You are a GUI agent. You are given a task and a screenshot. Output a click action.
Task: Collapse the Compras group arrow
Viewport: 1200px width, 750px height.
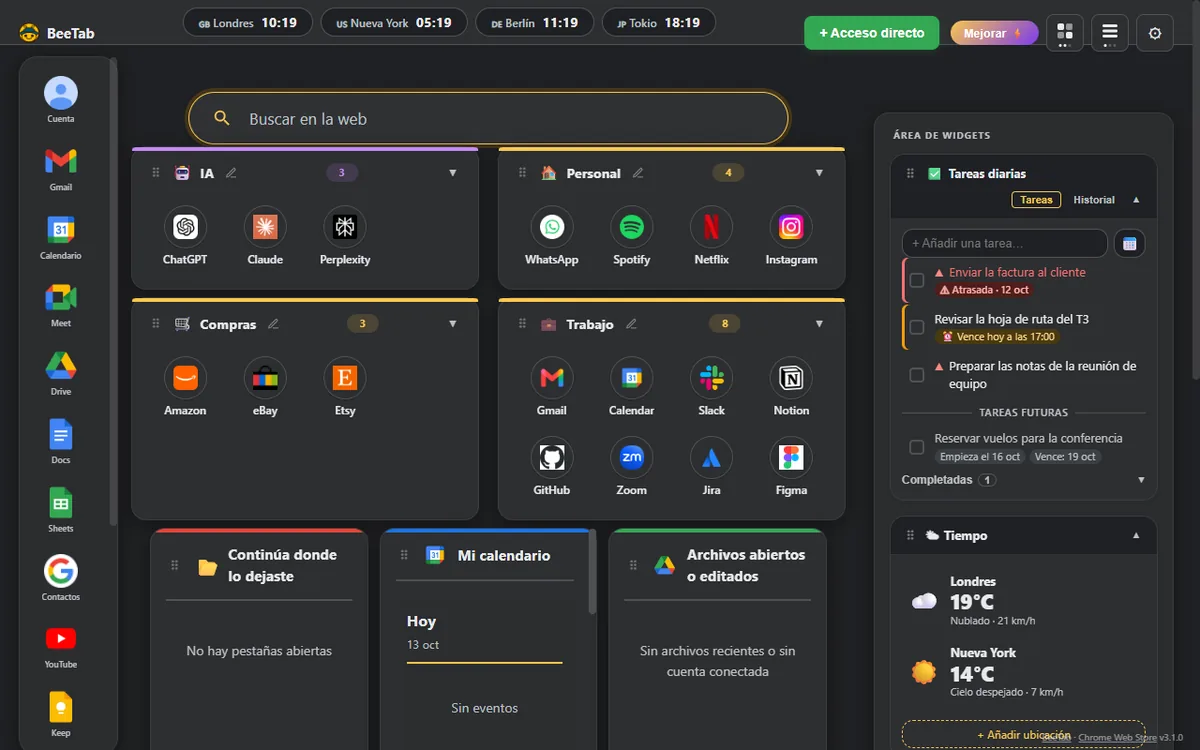(453, 324)
